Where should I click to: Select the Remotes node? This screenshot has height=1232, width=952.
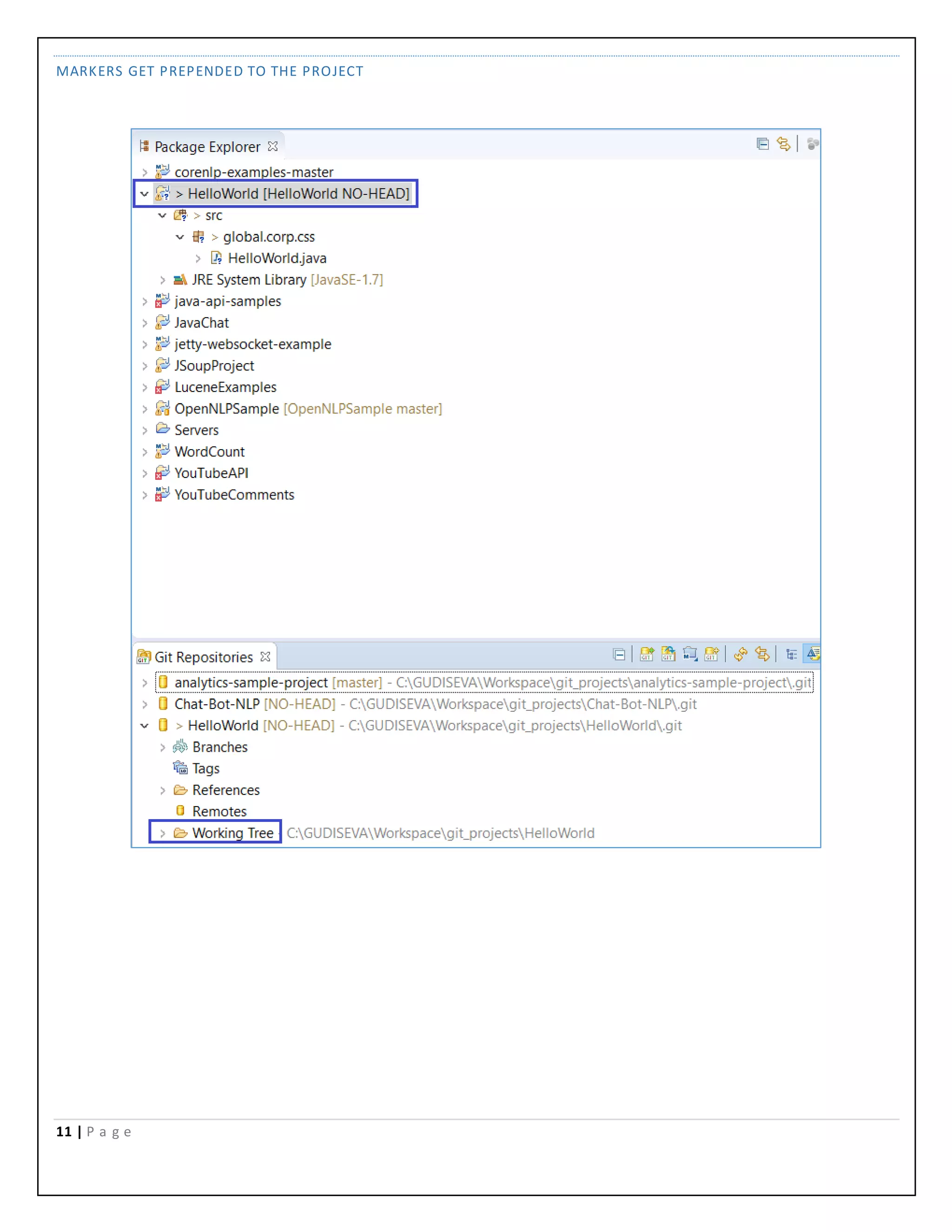coord(219,811)
